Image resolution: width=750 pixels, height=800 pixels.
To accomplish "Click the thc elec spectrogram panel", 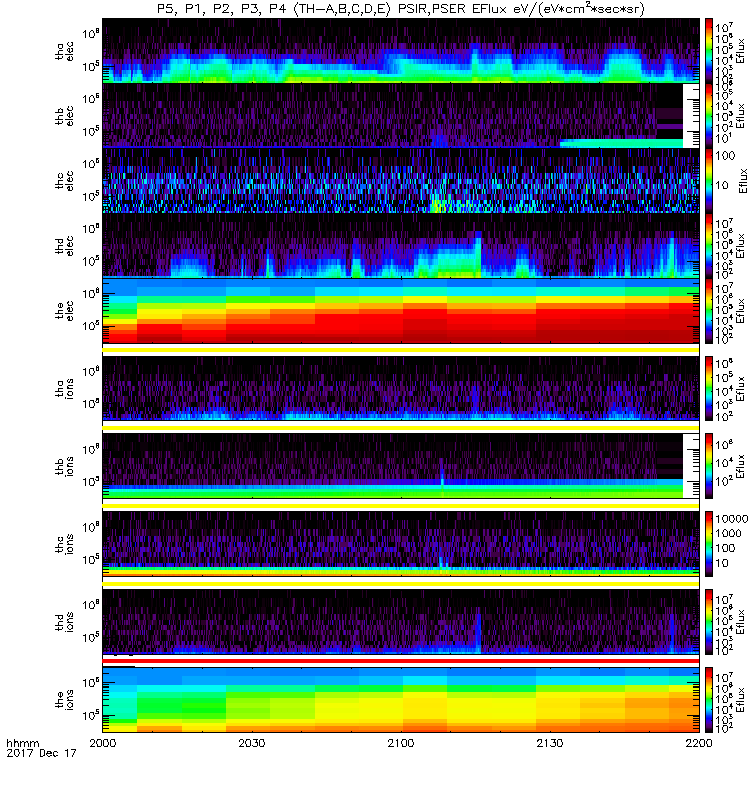I will [x=401, y=180].
